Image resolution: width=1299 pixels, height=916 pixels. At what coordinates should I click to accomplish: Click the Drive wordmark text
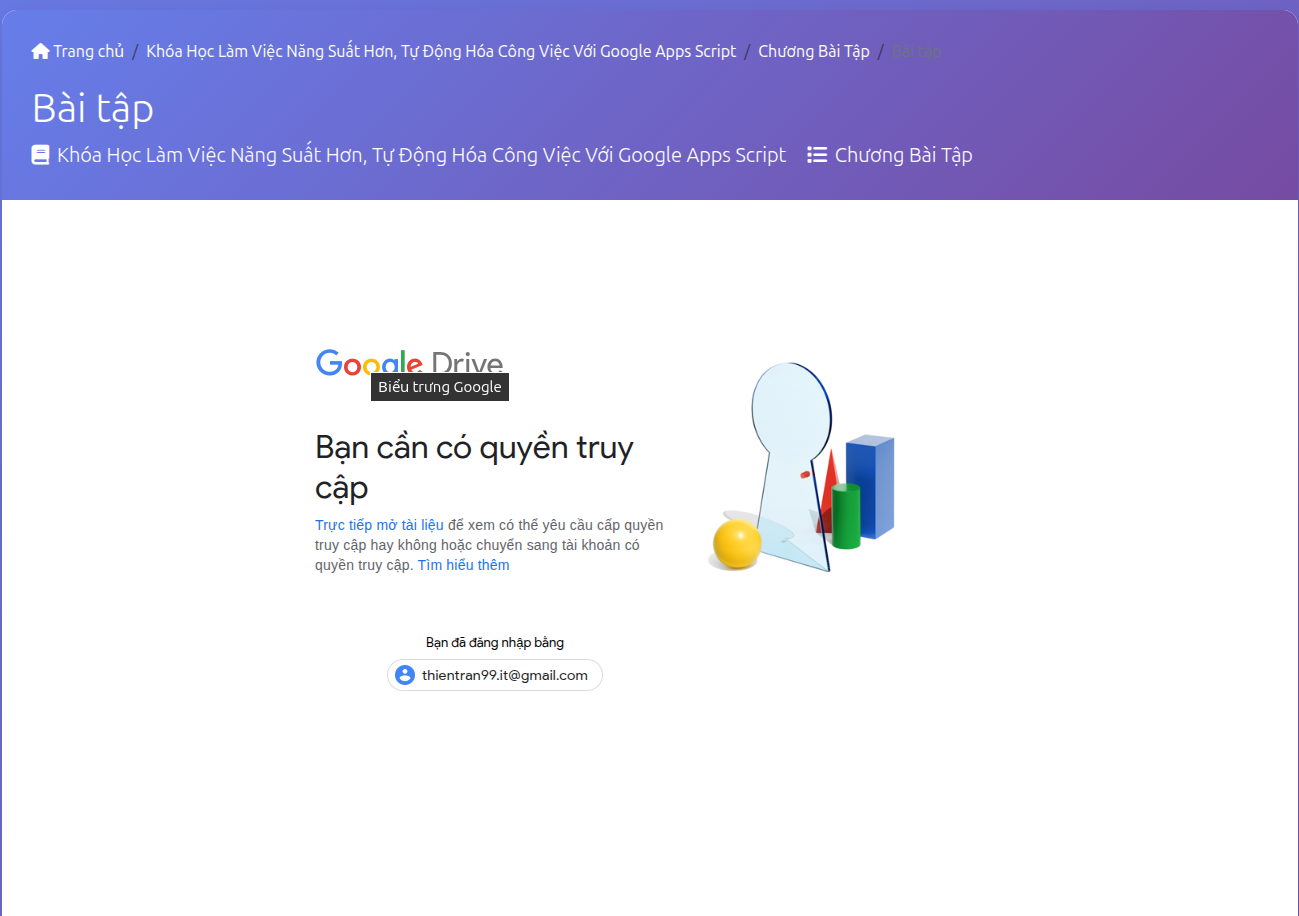(467, 362)
